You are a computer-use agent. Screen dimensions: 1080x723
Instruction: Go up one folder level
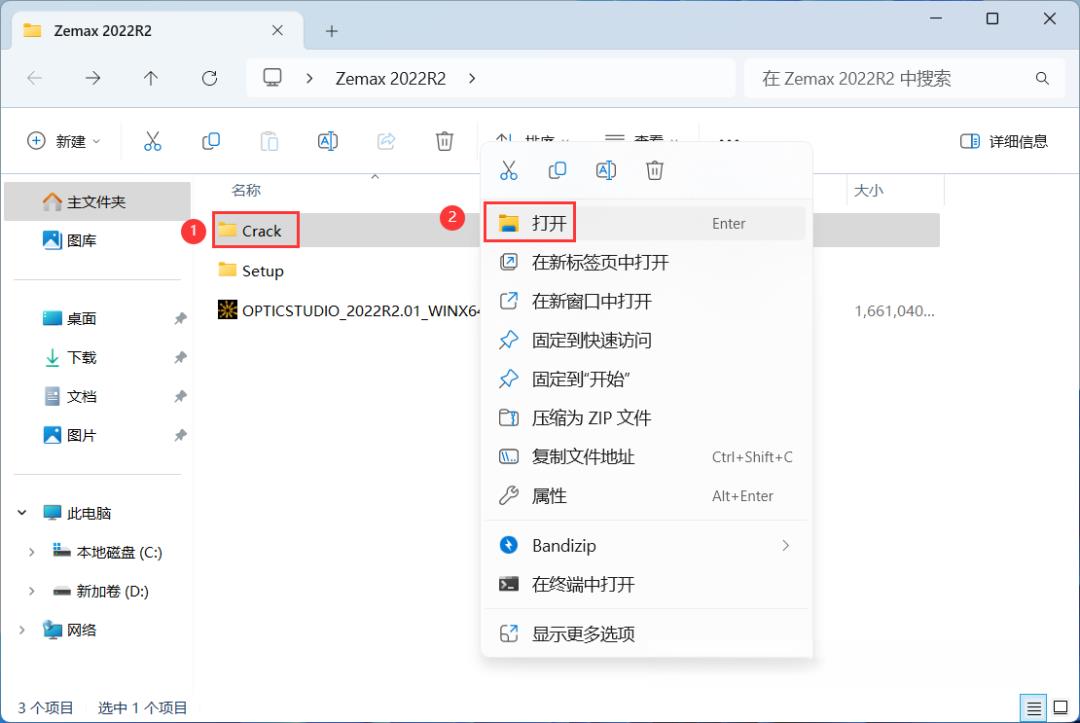(151, 78)
